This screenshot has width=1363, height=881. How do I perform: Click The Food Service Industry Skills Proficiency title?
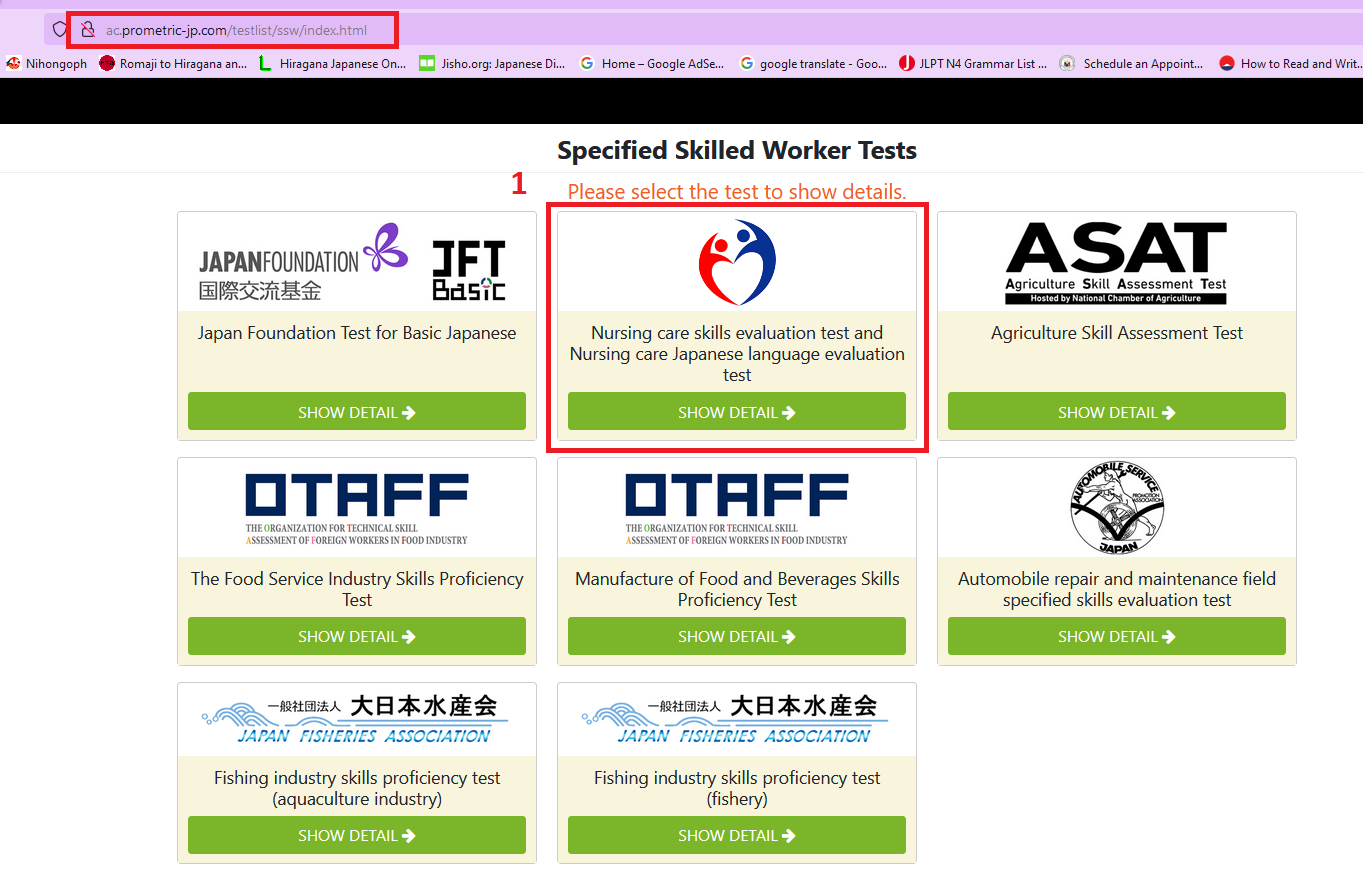click(x=357, y=589)
